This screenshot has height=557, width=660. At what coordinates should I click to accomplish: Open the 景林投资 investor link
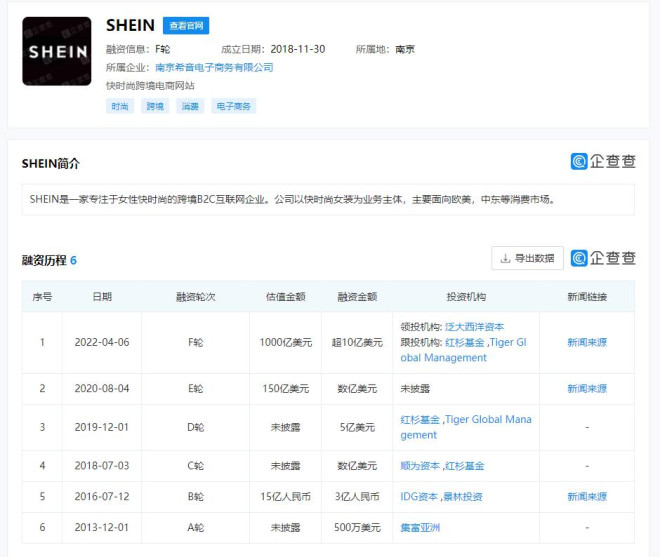(463, 496)
